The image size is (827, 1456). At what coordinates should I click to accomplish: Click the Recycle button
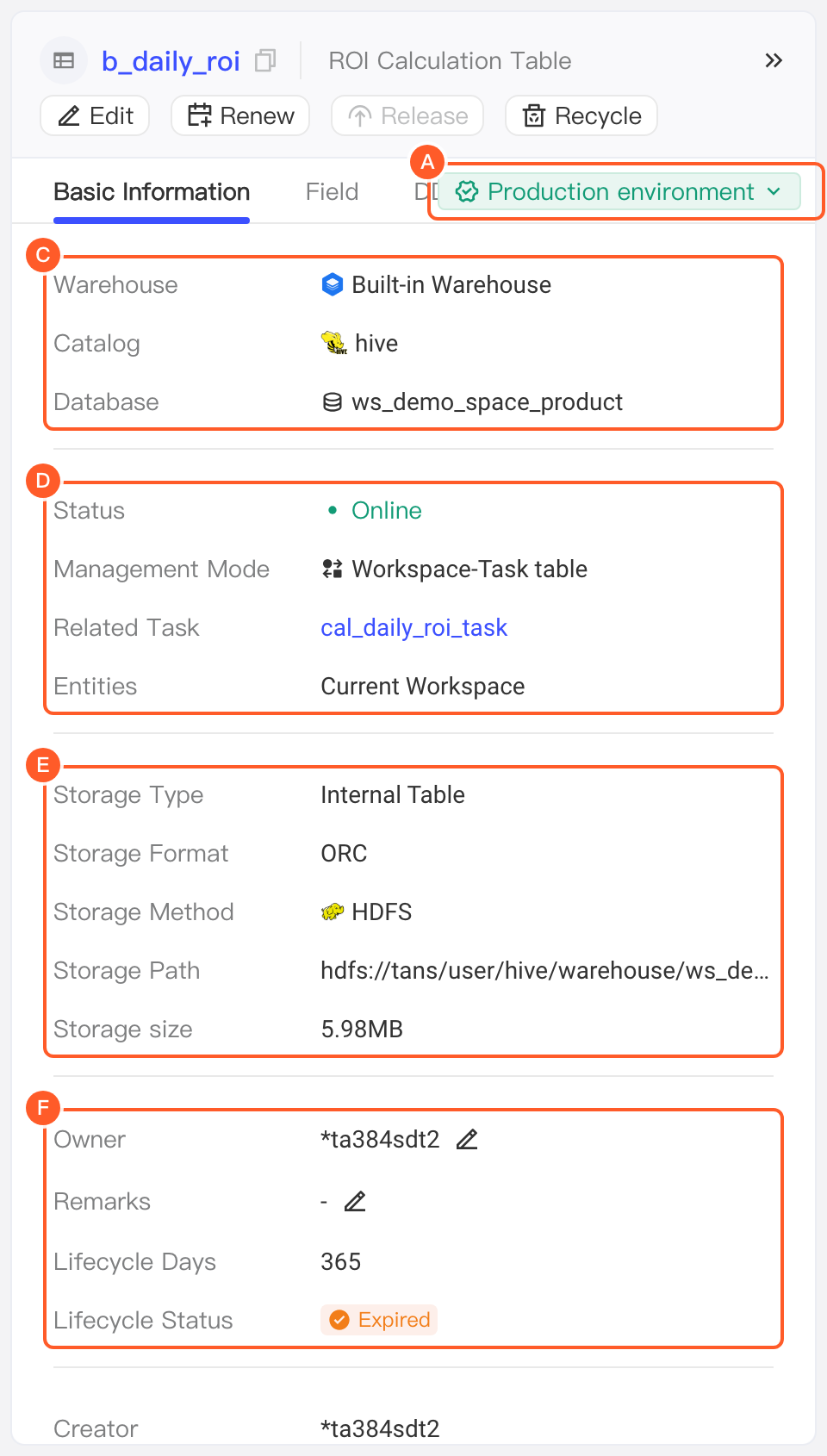coord(581,115)
